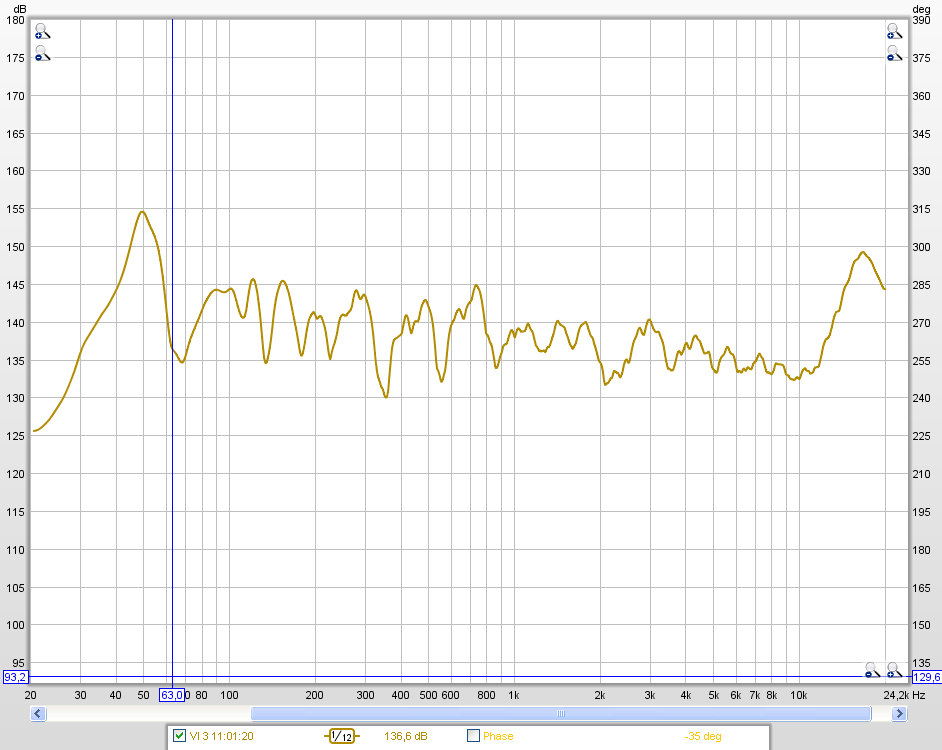942x750 pixels.
Task: Zoom out the deg axis, top-right magnifier
Action: coord(895,53)
